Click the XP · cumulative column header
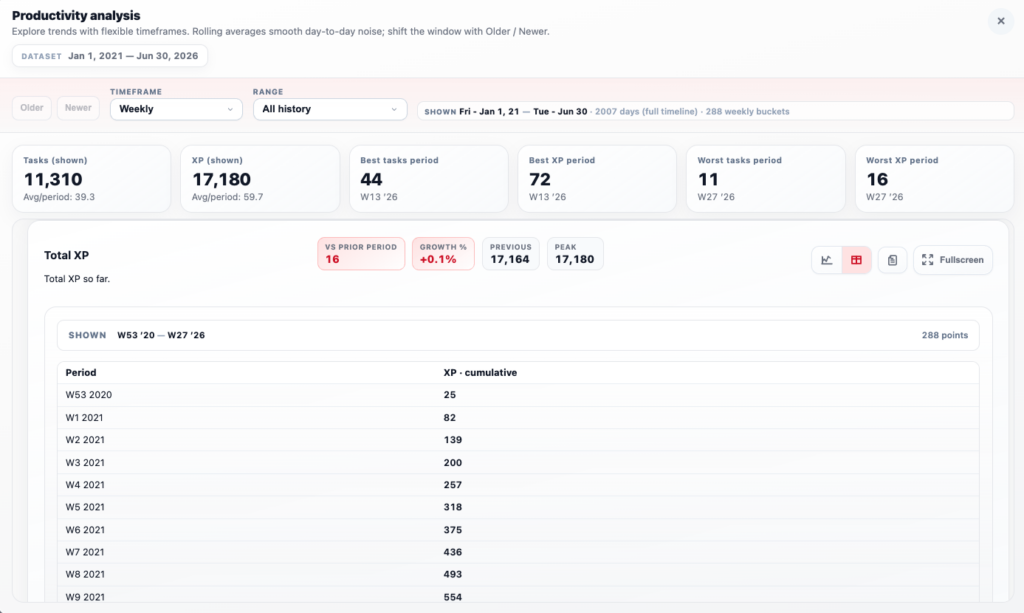The width and height of the screenshot is (1024, 613). 480,373
